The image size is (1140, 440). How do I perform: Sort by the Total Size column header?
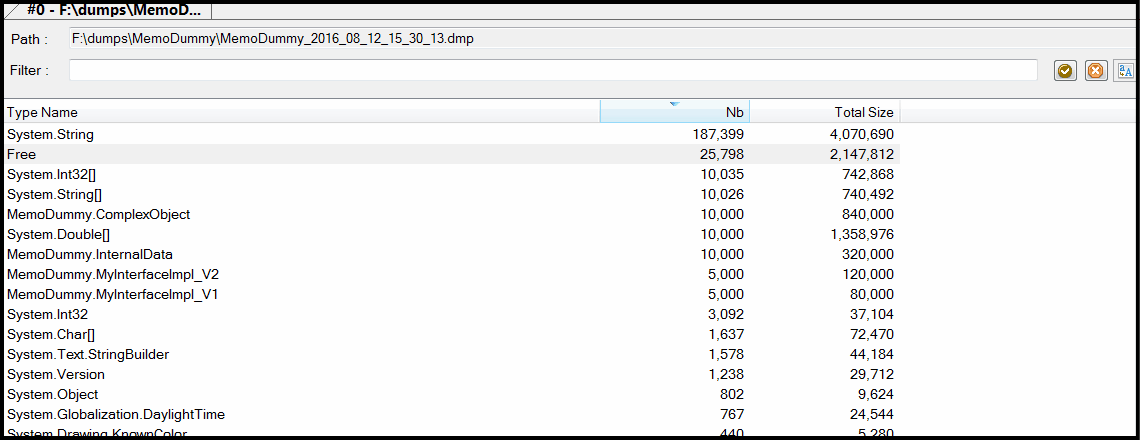point(824,112)
